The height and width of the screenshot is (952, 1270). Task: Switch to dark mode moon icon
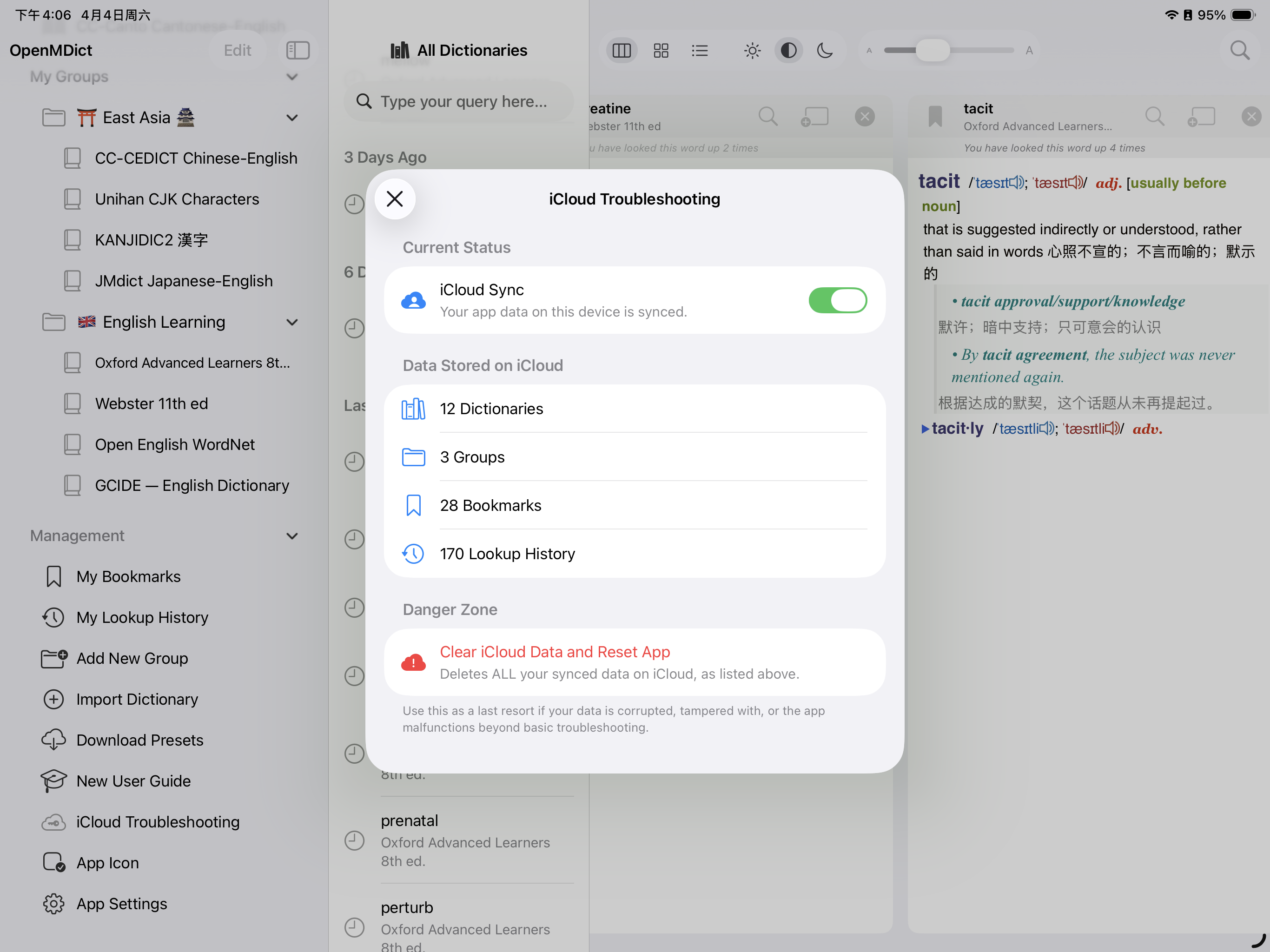click(825, 51)
